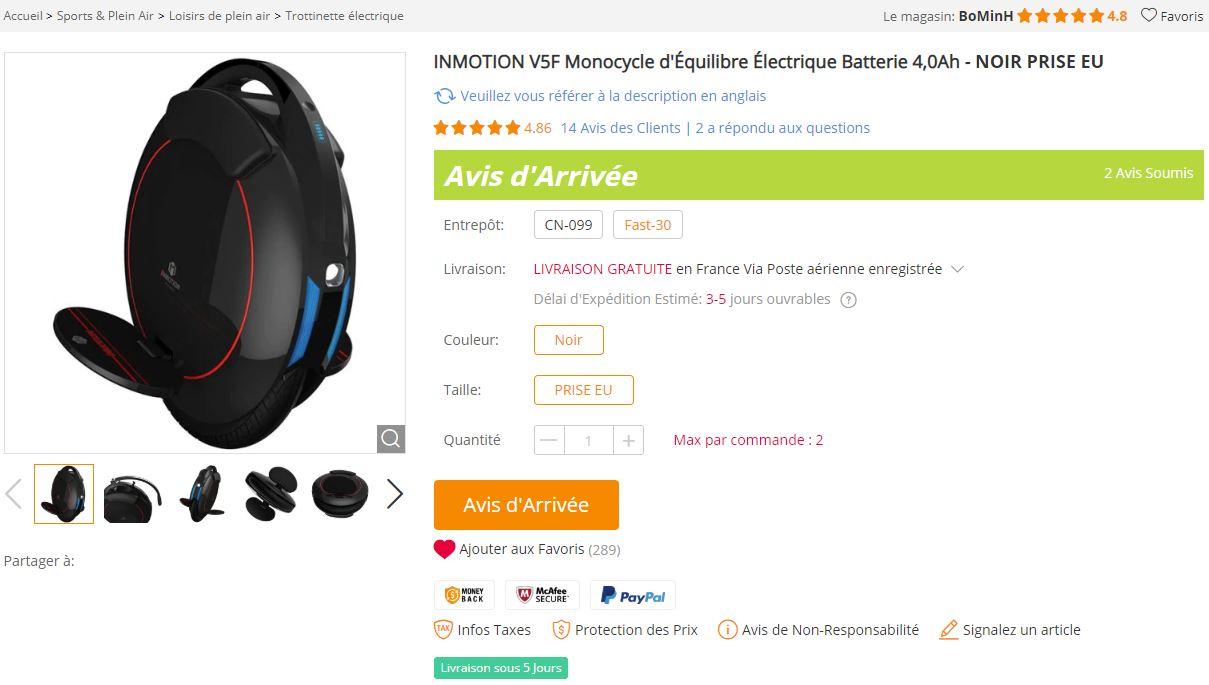The image size is (1209, 685).
Task: Click the translate refresh icon beside description notice
Action: point(444,96)
